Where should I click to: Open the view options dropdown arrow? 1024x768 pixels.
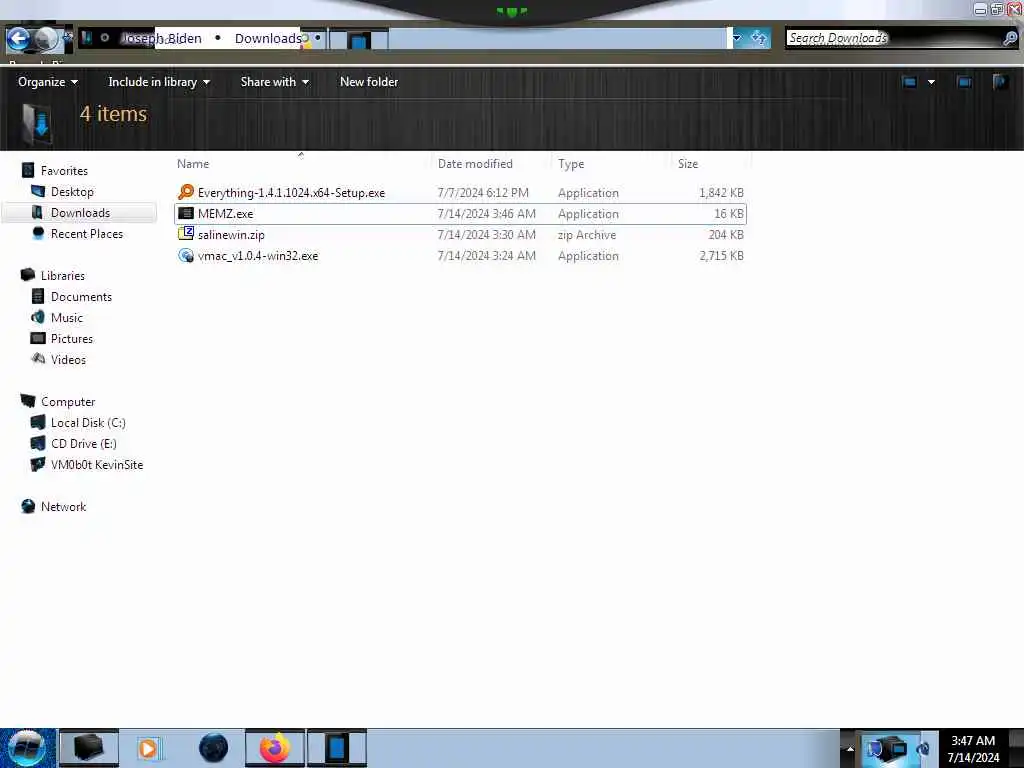click(x=931, y=82)
